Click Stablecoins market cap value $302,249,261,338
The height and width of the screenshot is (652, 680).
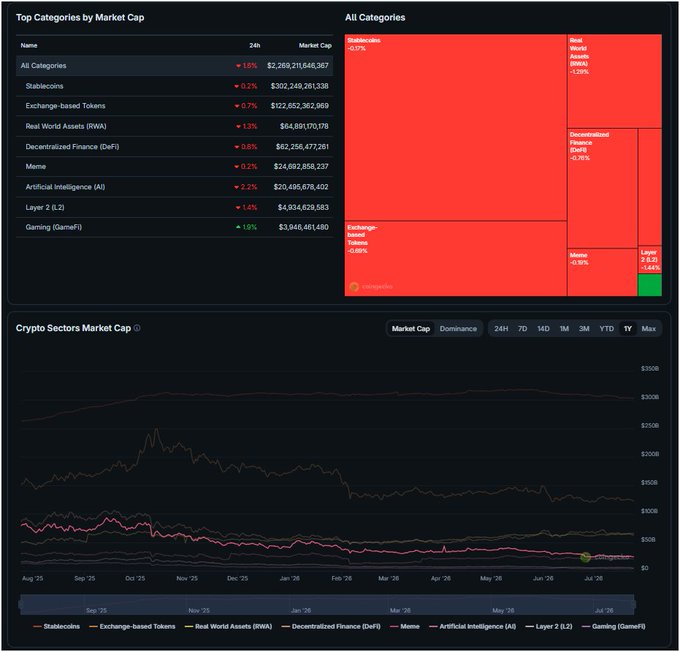[x=300, y=86]
